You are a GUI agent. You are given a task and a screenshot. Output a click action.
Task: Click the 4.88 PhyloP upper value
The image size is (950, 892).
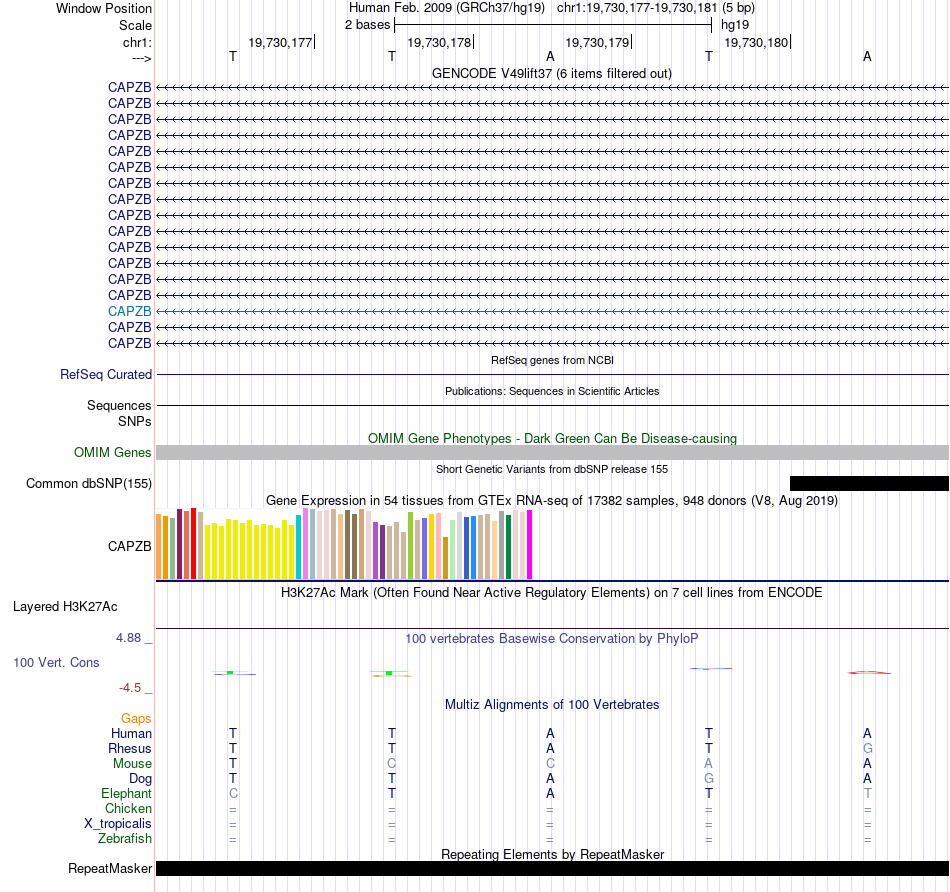[x=128, y=637]
